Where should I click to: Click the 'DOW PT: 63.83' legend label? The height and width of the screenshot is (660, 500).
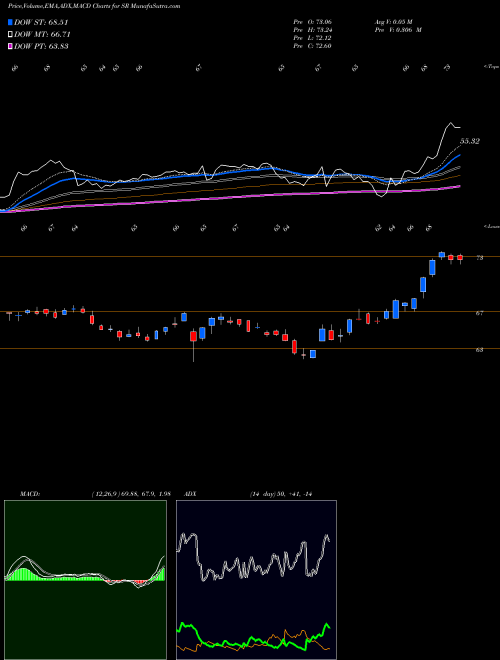click(x=41, y=46)
